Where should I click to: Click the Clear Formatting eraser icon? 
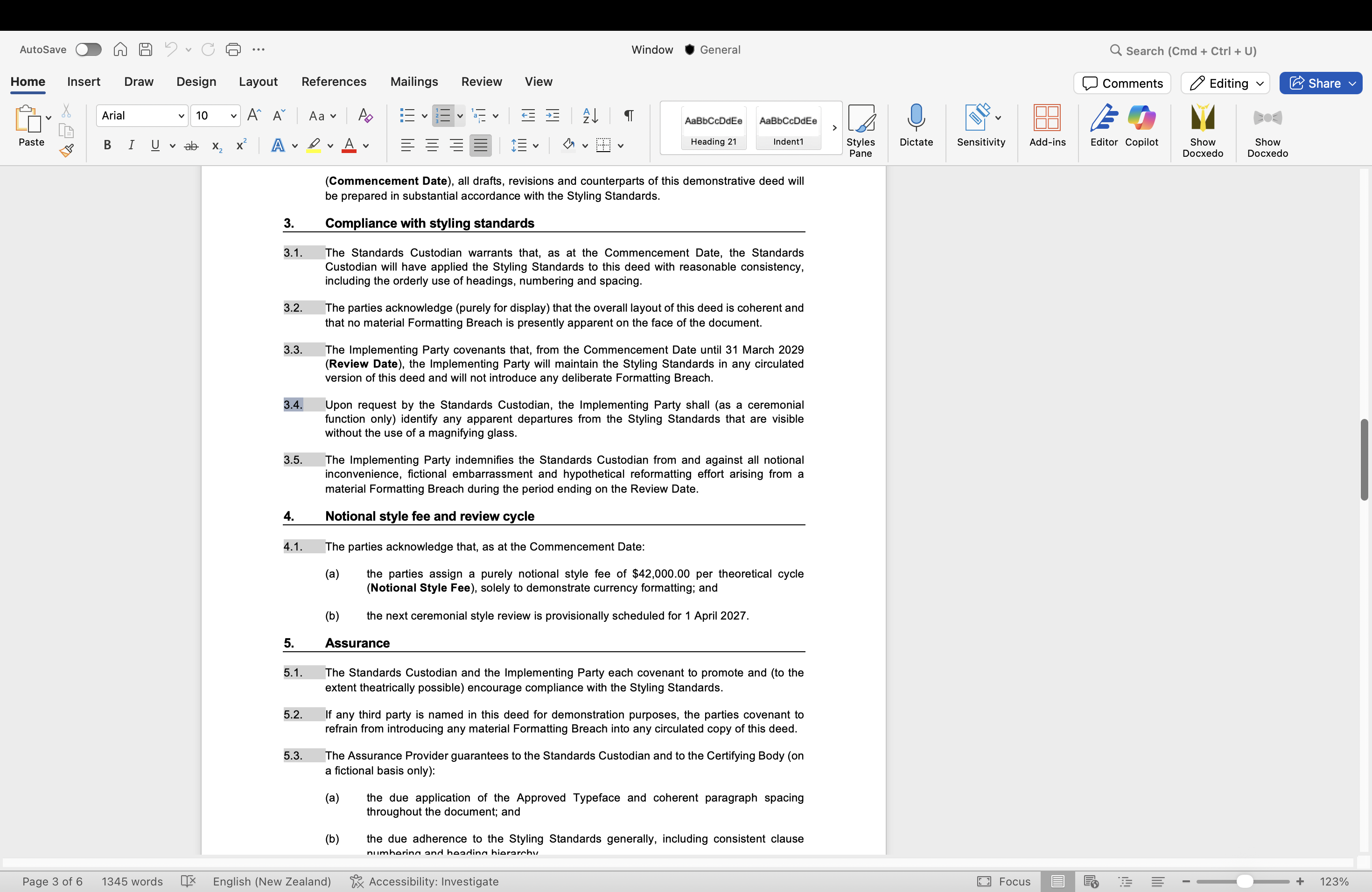(365, 116)
